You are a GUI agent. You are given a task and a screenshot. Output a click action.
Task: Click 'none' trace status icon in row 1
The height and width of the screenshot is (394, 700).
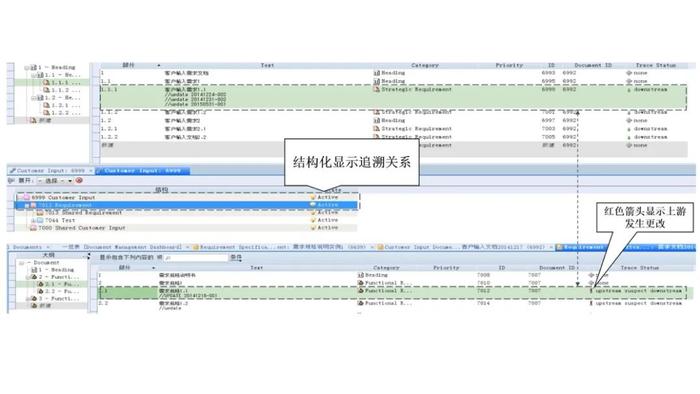(629, 73)
